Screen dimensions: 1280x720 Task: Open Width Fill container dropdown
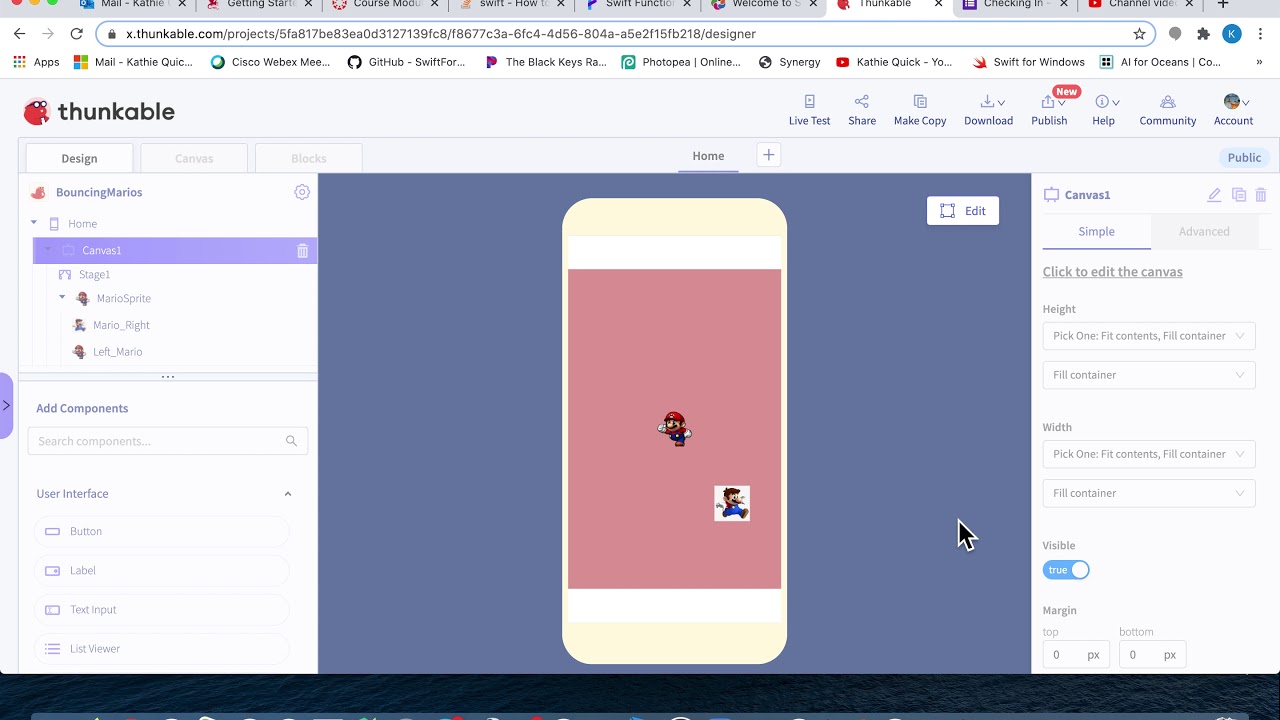1149,493
